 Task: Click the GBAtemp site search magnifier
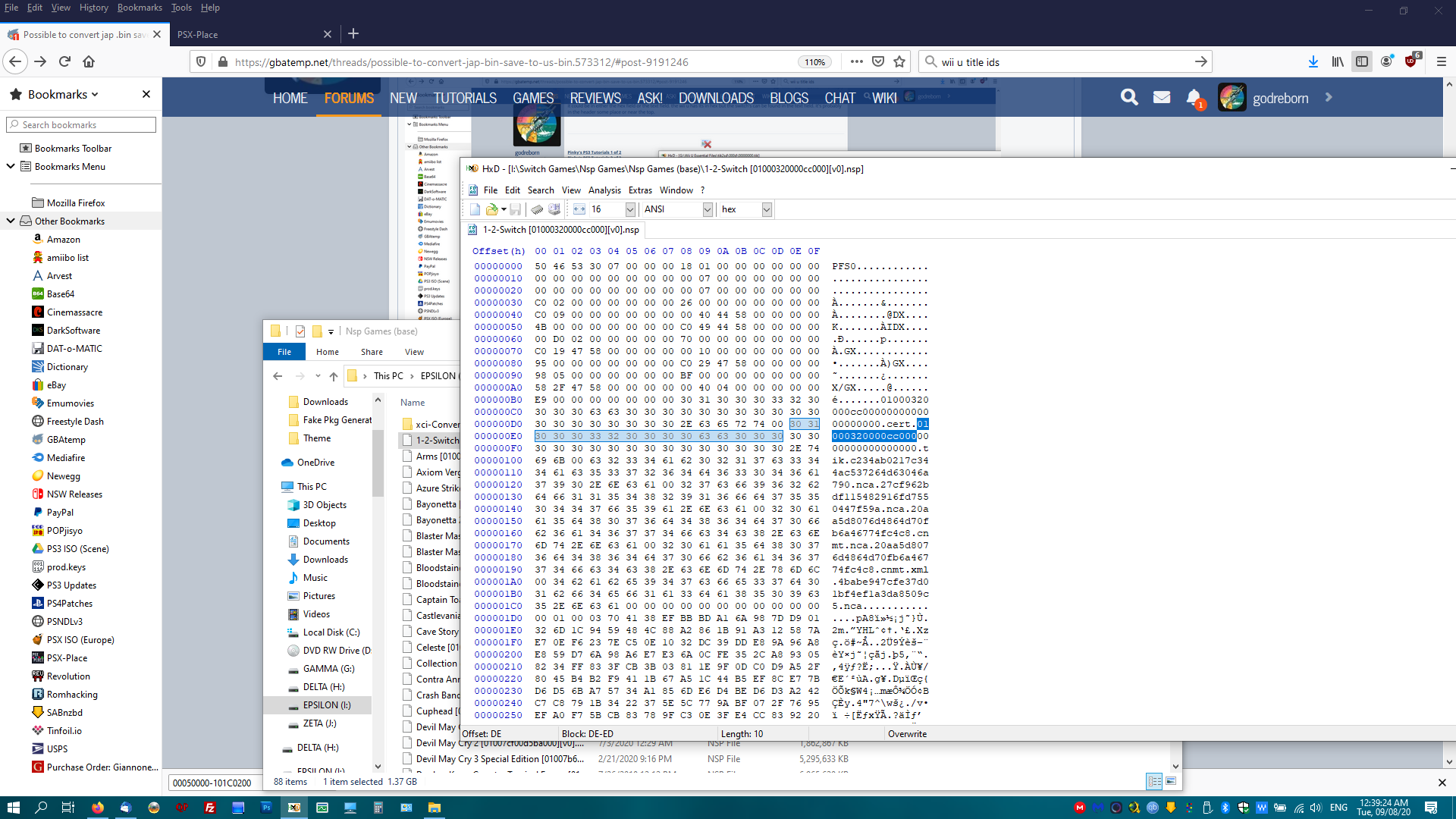(1129, 97)
